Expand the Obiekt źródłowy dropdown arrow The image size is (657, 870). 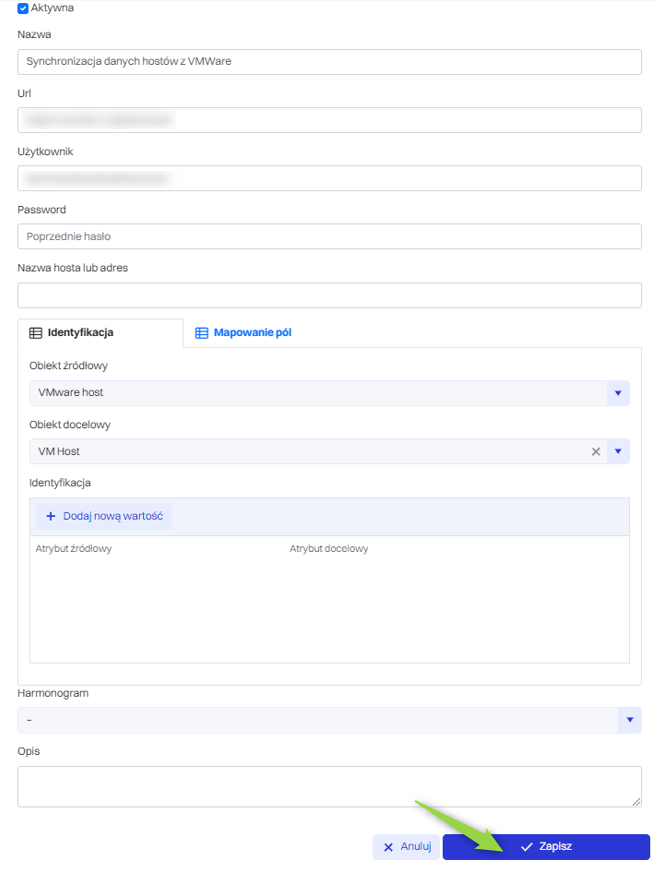click(x=618, y=393)
